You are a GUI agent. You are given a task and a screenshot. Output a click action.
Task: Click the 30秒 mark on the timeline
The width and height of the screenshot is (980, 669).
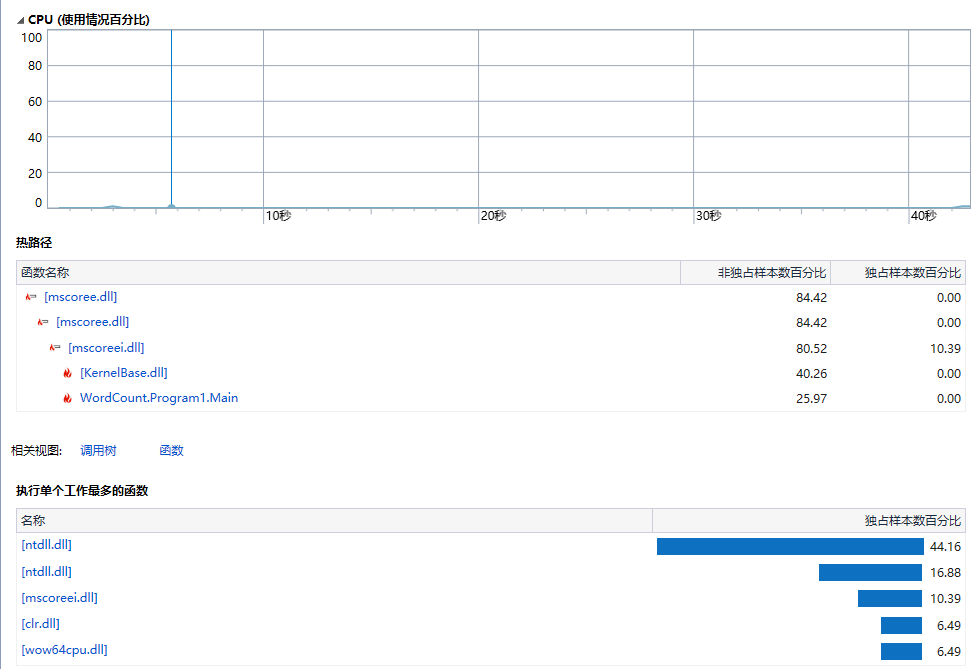[x=709, y=216]
